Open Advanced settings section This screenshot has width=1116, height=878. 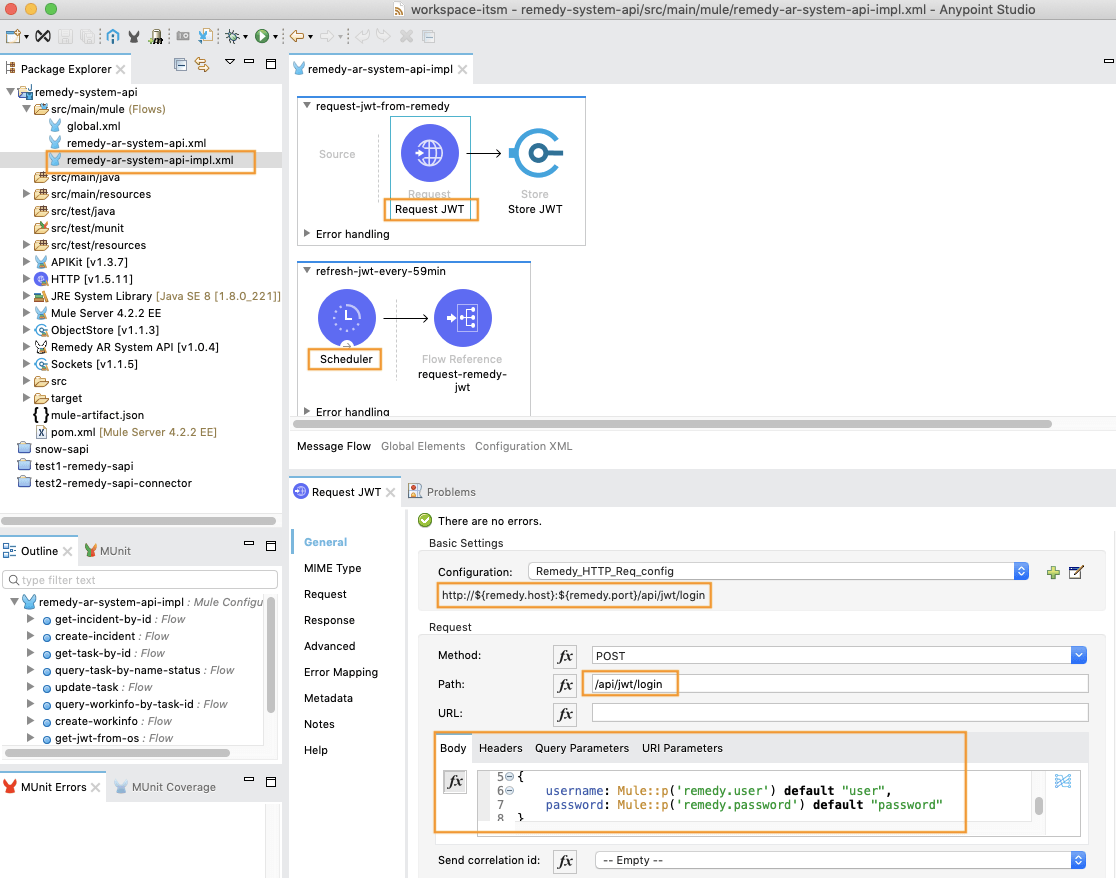tap(330, 646)
